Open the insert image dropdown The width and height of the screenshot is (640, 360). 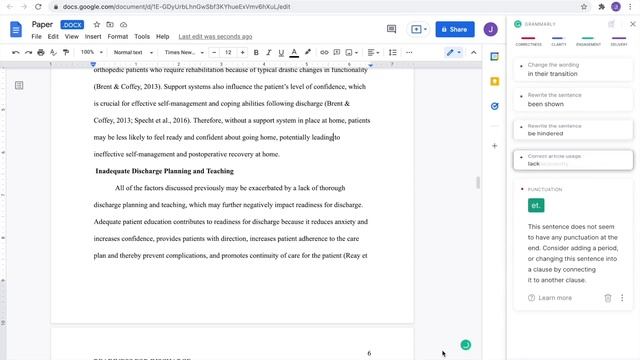pyautogui.click(x=351, y=52)
